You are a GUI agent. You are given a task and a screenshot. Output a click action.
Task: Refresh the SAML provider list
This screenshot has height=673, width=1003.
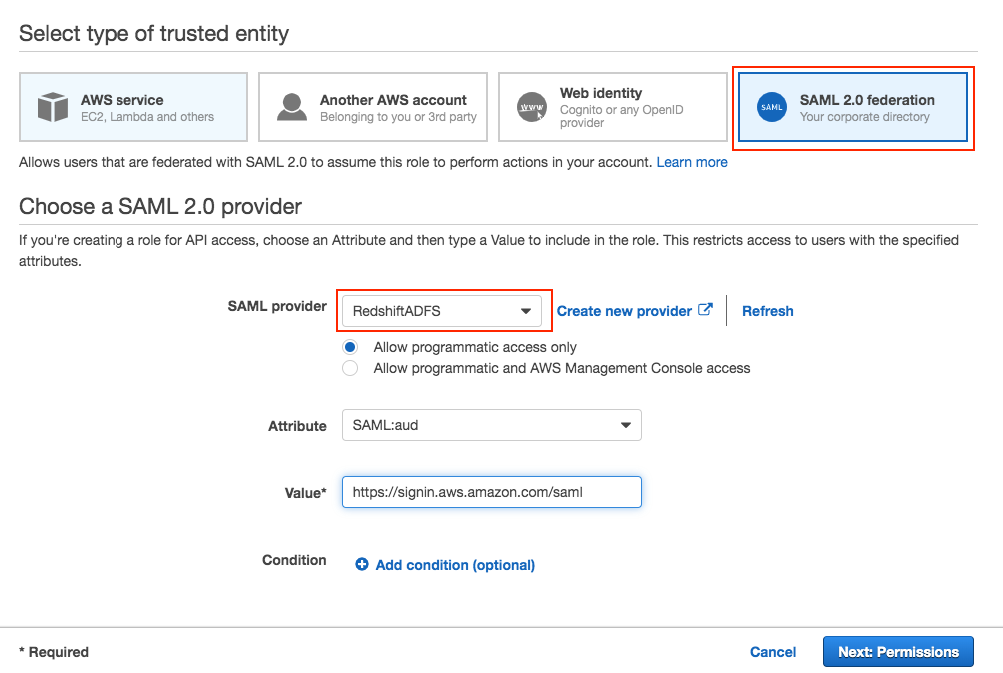tap(768, 311)
